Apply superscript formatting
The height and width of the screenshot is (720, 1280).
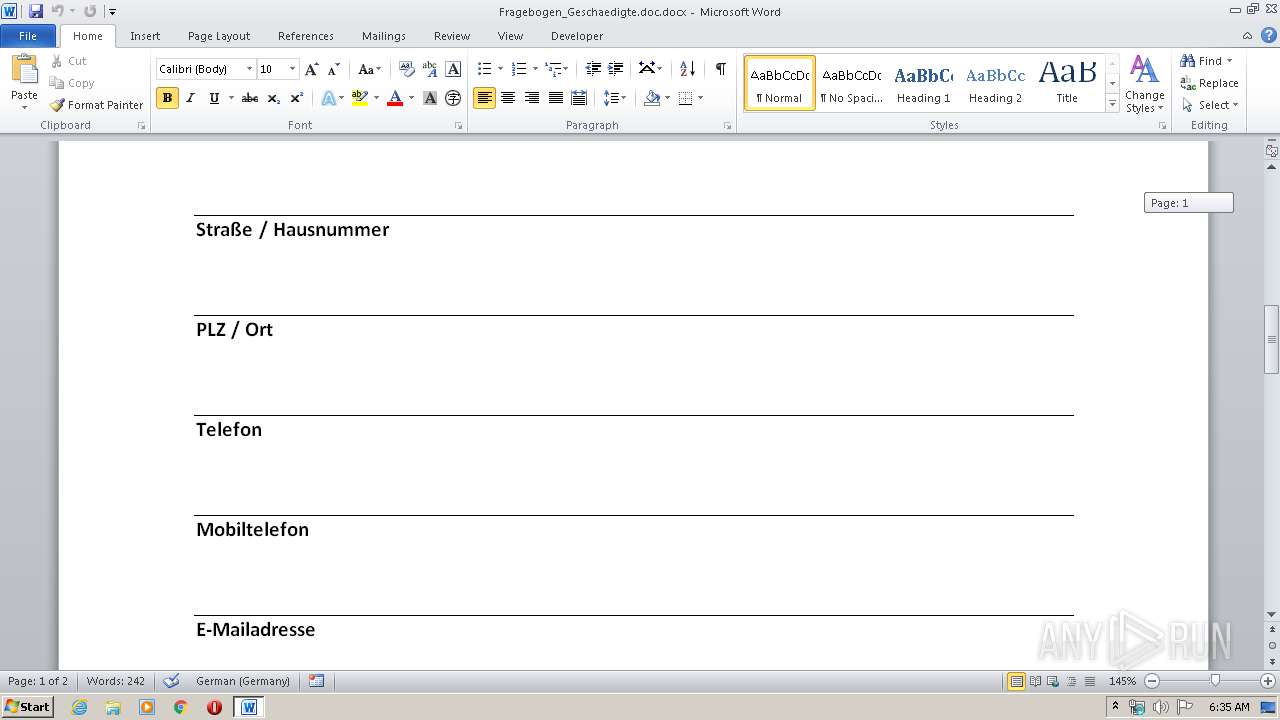point(297,98)
